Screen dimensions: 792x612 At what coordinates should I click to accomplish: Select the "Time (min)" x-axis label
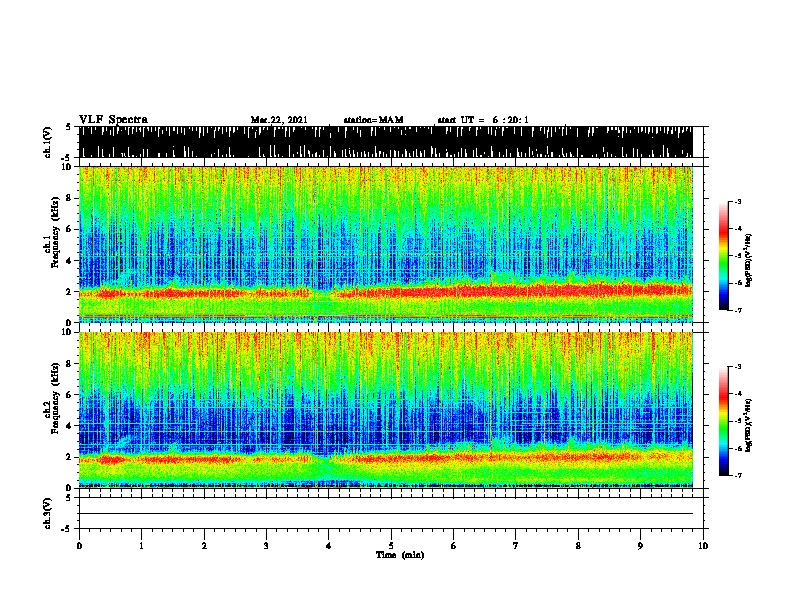click(400, 555)
